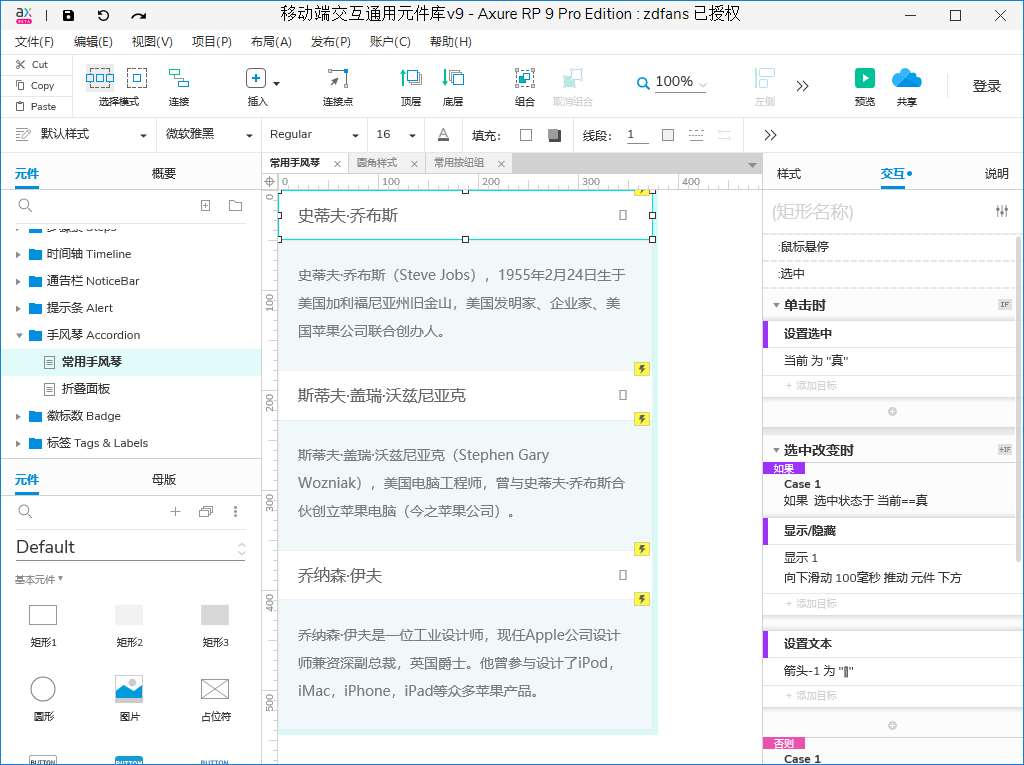1024x765 pixels.
Task: Switch to the 样式 style tab
Action: pyautogui.click(x=789, y=174)
